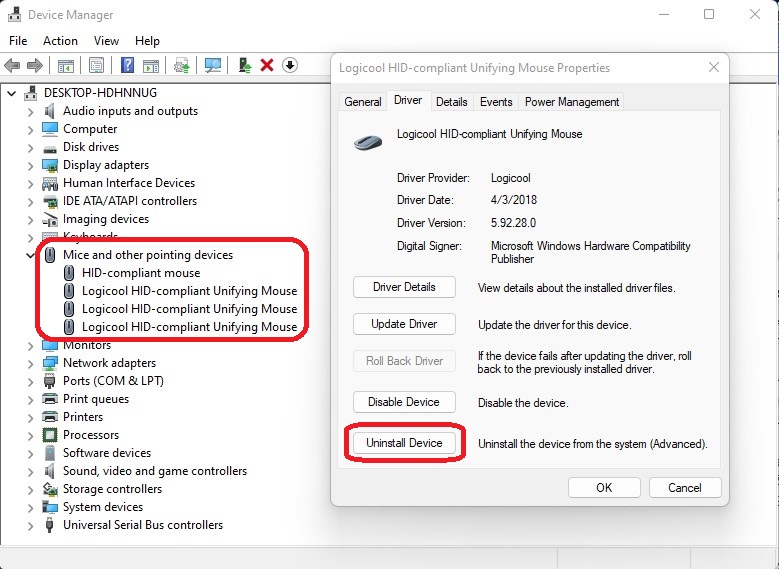Click the Computer category monitor icon
779x569 pixels.
click(x=50, y=129)
